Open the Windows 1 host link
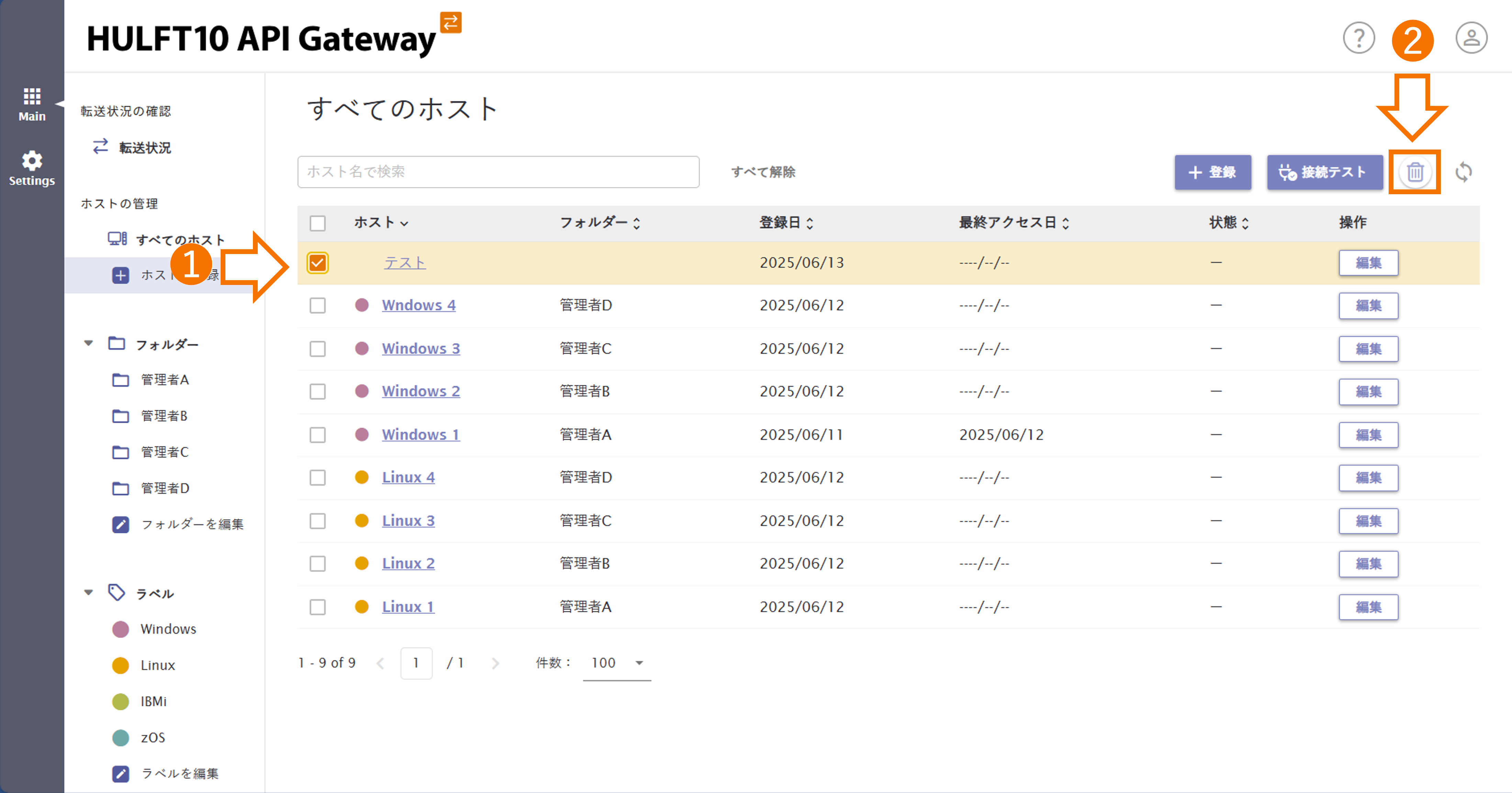This screenshot has height=793, width=1512. click(420, 434)
